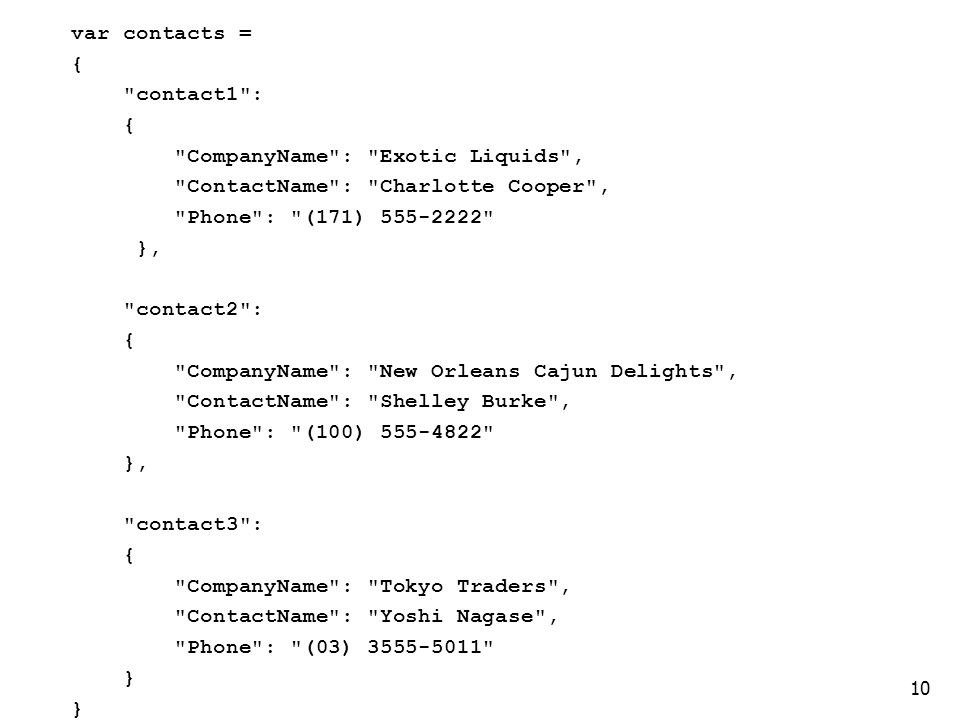This screenshot has height=720, width=960.
Task: Click the "Tokyo Traders" company name value
Action: pyautogui.click(x=463, y=587)
